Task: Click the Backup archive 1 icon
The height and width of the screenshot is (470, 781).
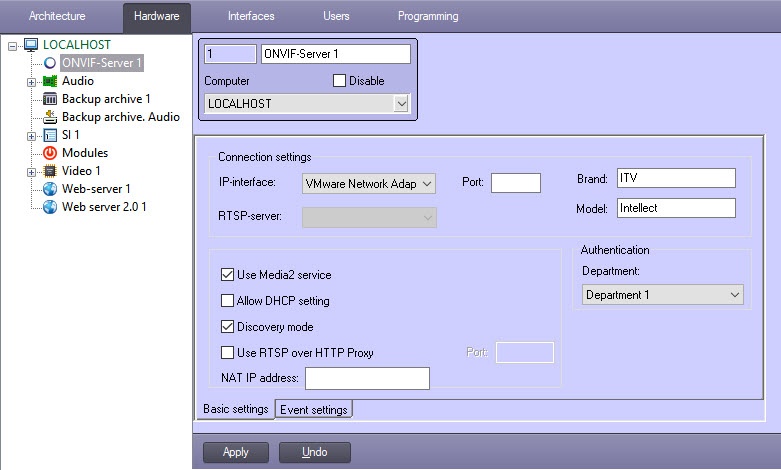Action: [50, 99]
